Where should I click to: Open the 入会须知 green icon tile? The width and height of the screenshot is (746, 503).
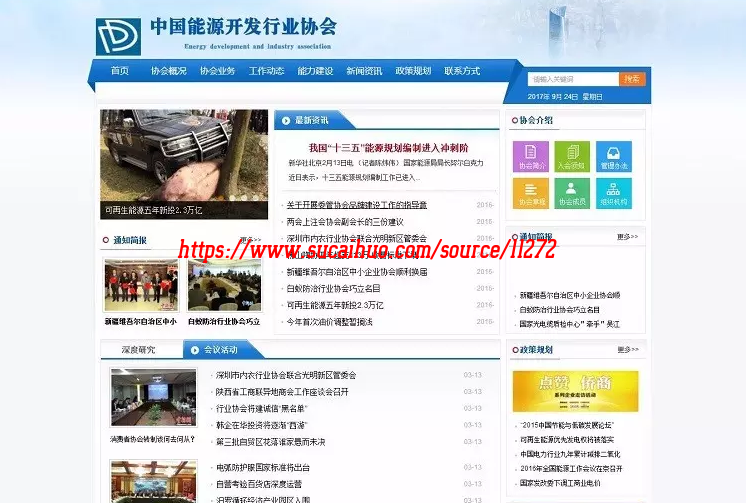(x=572, y=156)
